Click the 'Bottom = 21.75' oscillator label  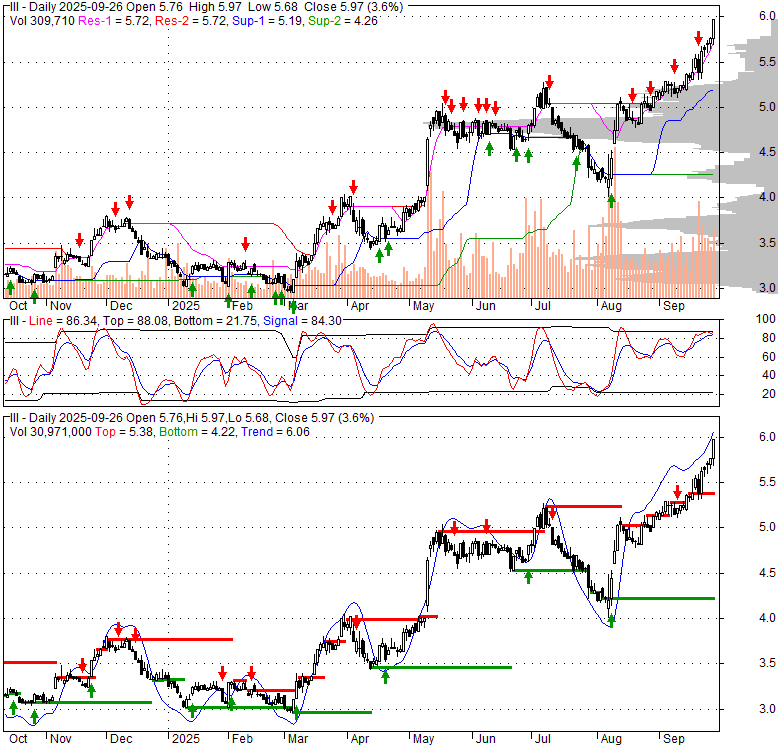click(215, 321)
